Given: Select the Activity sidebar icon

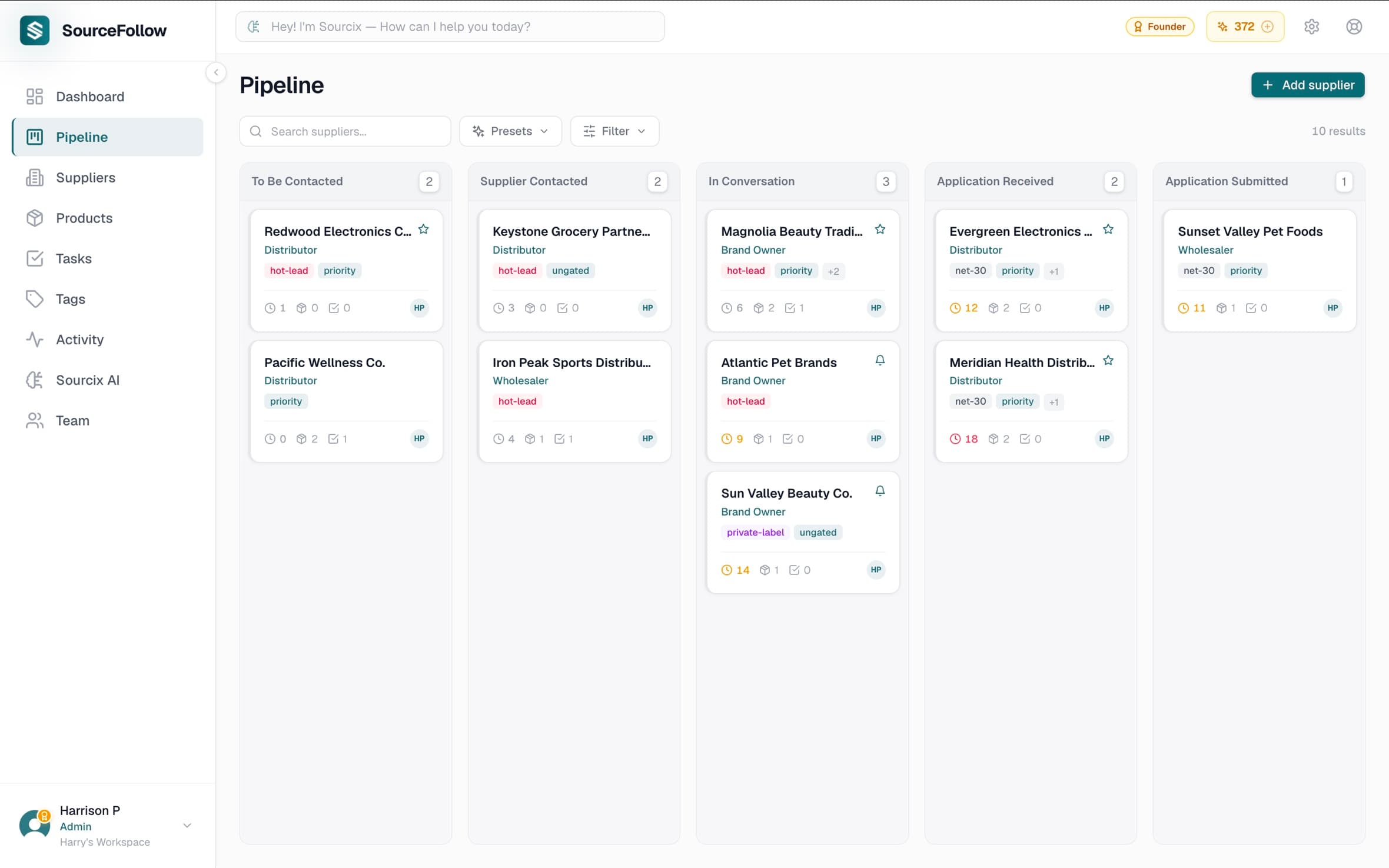Looking at the screenshot, I should pos(35,339).
